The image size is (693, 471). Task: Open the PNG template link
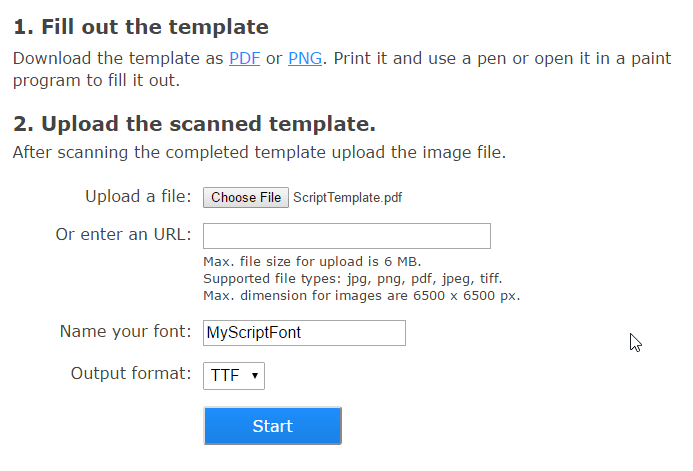(305, 58)
